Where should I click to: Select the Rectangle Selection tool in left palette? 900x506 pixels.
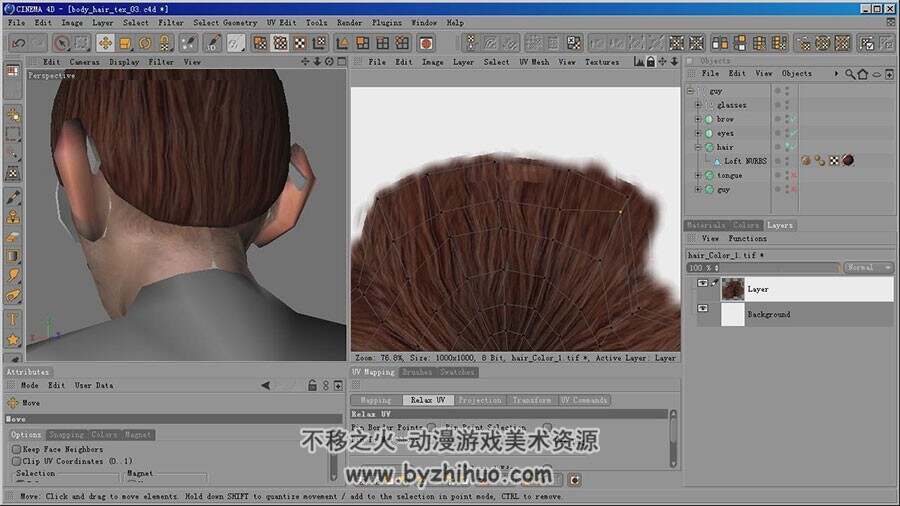[13, 134]
